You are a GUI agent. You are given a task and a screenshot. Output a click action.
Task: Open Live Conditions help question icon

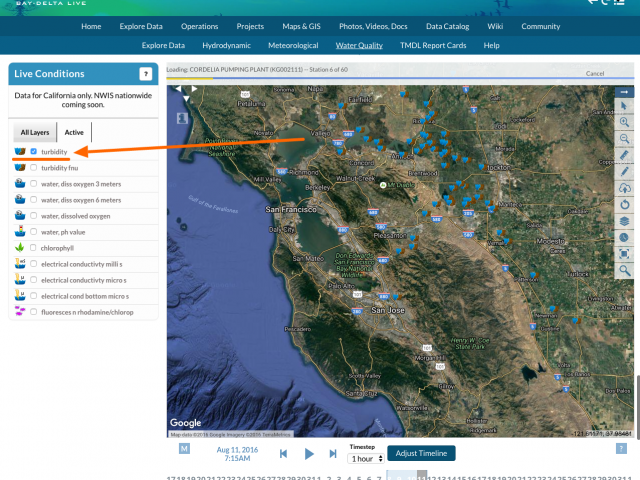click(x=146, y=74)
